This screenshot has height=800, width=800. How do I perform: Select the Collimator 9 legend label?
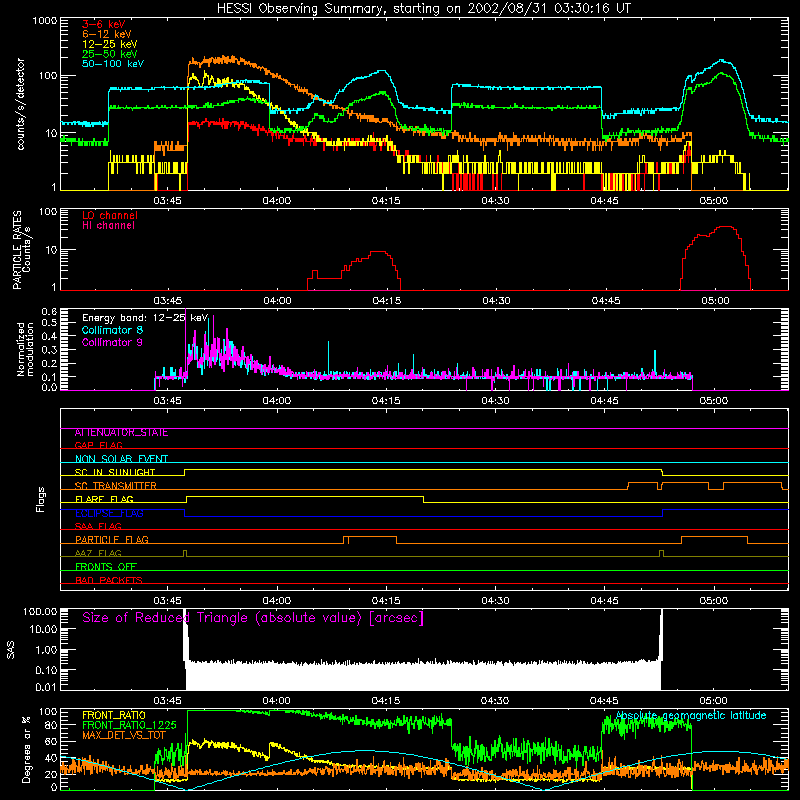point(112,342)
